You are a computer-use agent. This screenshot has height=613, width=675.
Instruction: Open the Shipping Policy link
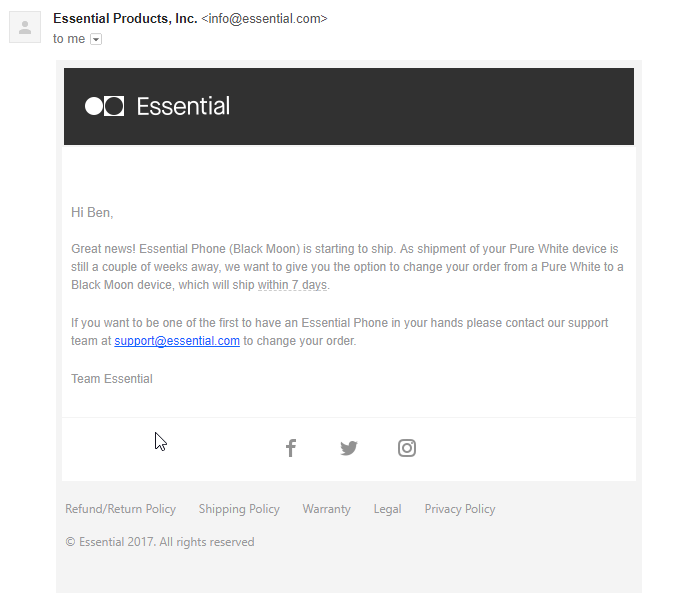point(239,509)
